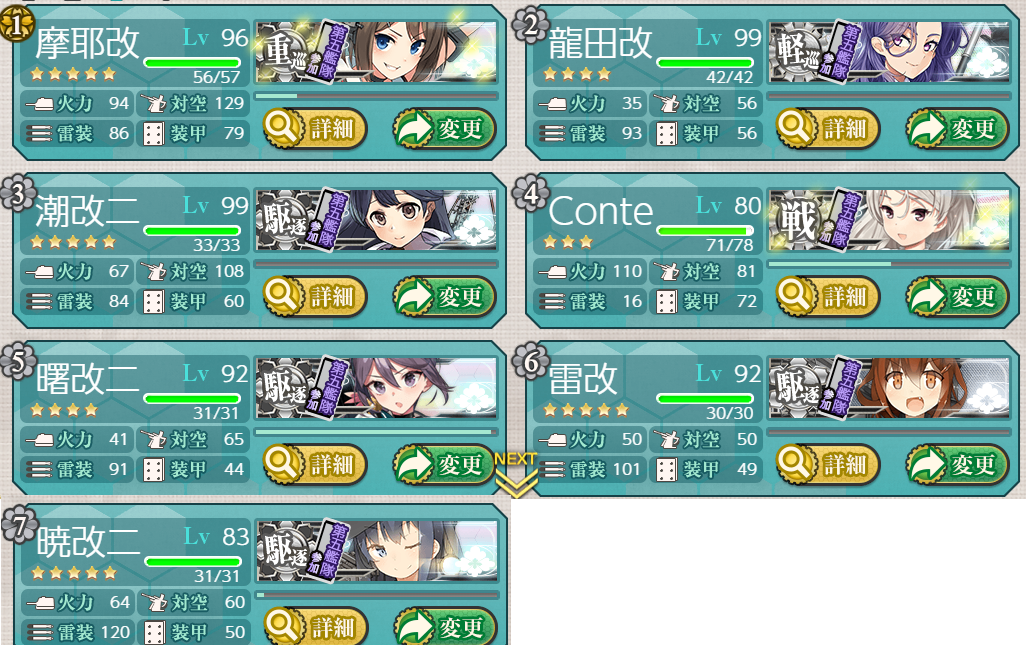Change ship 雷改 in slot 6

pyautogui.click(x=957, y=464)
